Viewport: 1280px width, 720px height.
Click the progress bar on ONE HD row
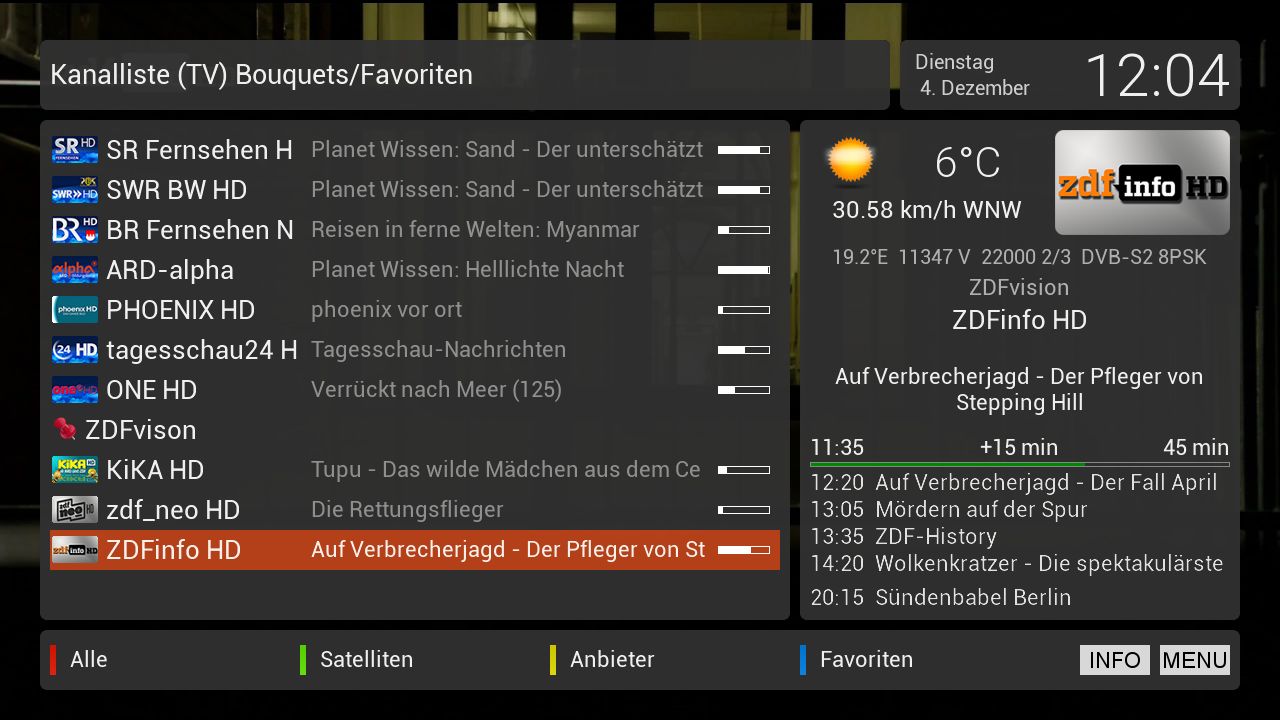tap(744, 390)
